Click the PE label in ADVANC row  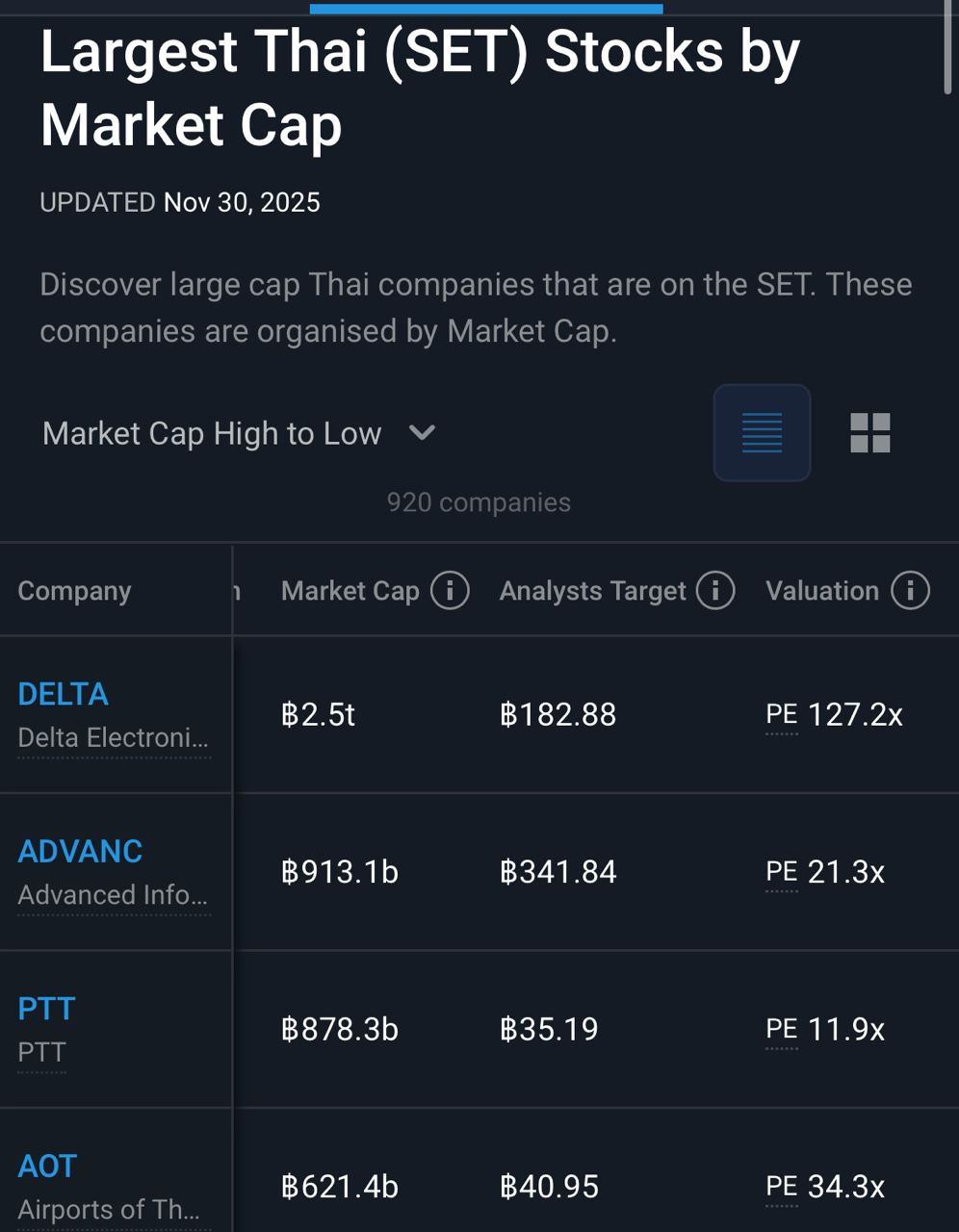(782, 872)
